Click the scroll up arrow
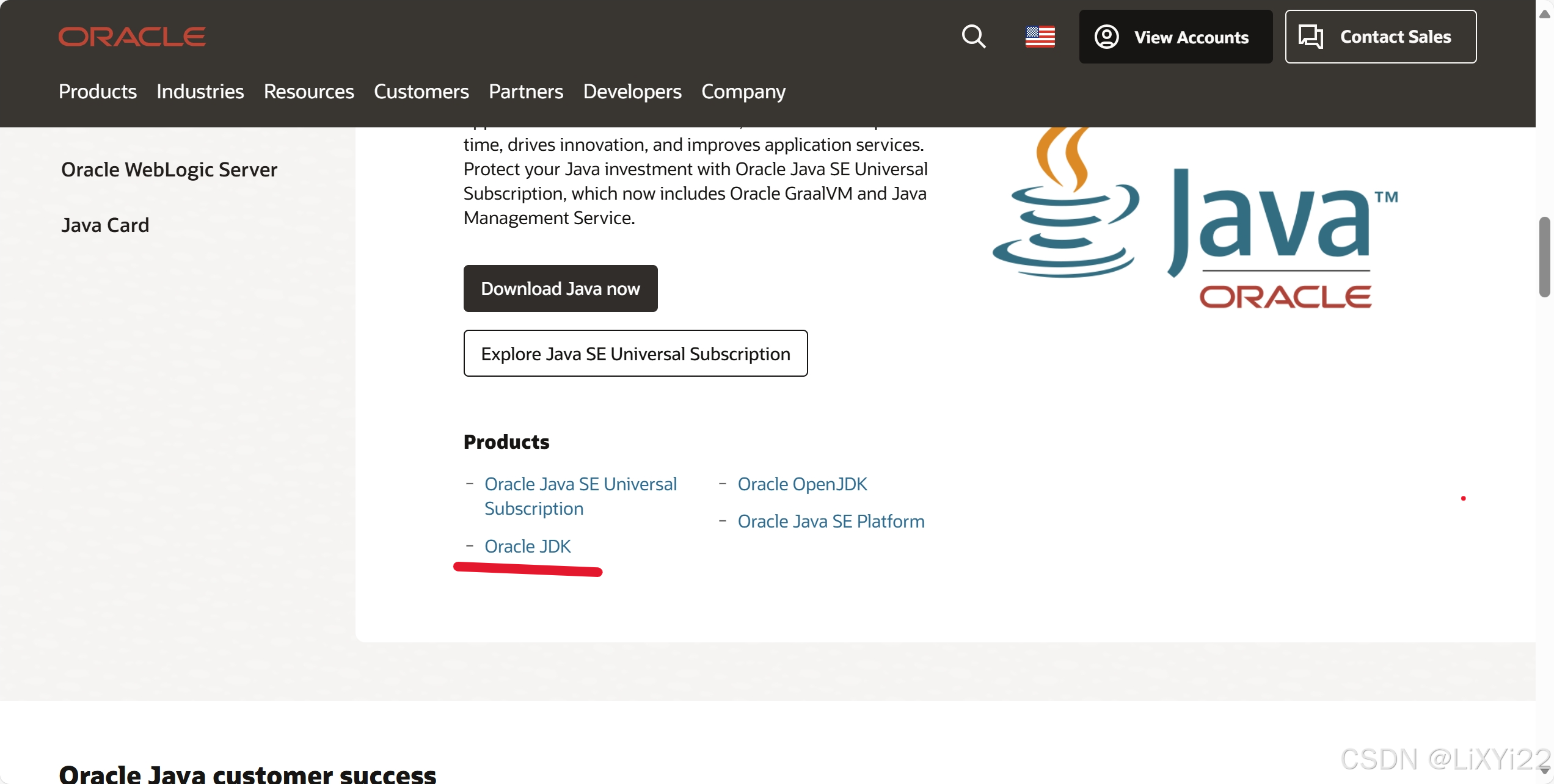This screenshot has height=784, width=1554. click(1545, 13)
